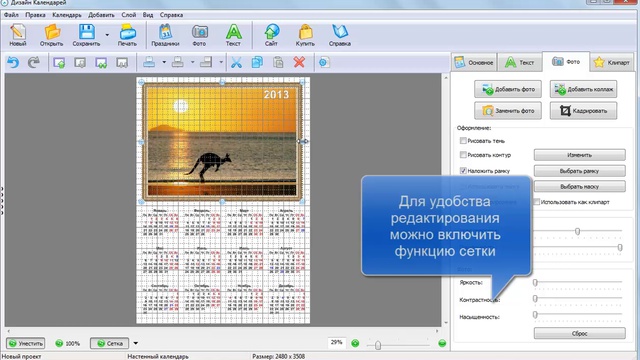
Task: Toggle Рисовать контур checkbox
Action: 463,155
